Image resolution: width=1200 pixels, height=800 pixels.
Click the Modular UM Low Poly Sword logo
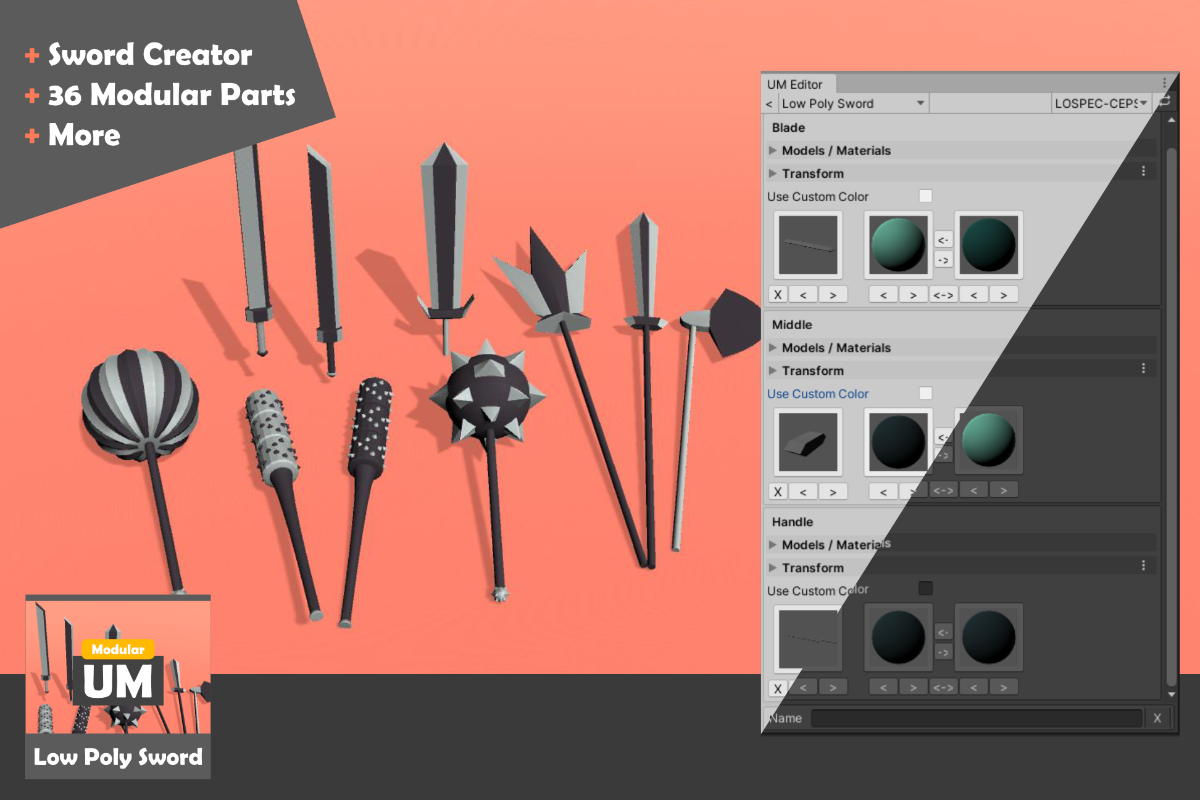[118, 687]
